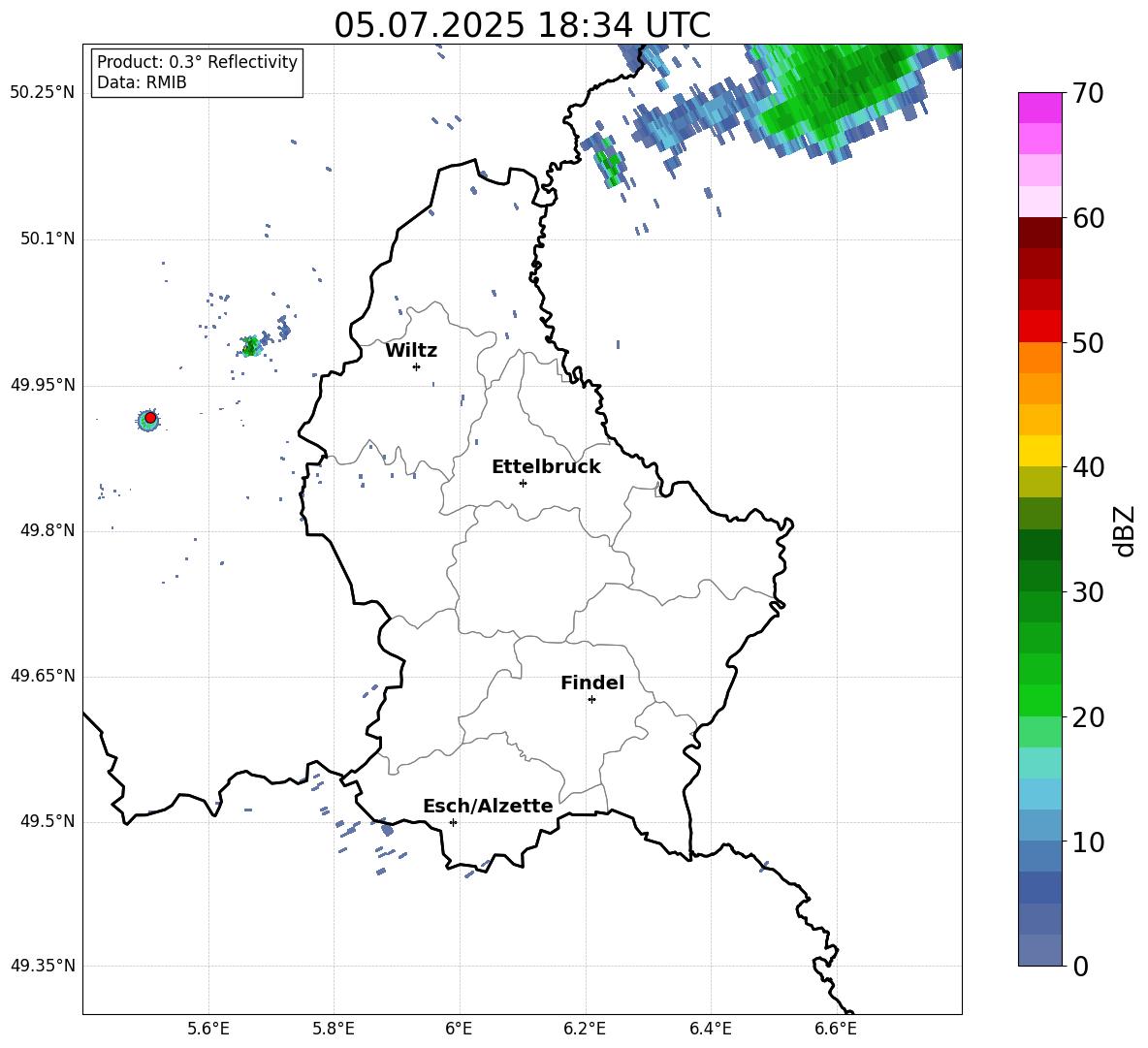Click the yellow band just above 40

(x=1039, y=451)
